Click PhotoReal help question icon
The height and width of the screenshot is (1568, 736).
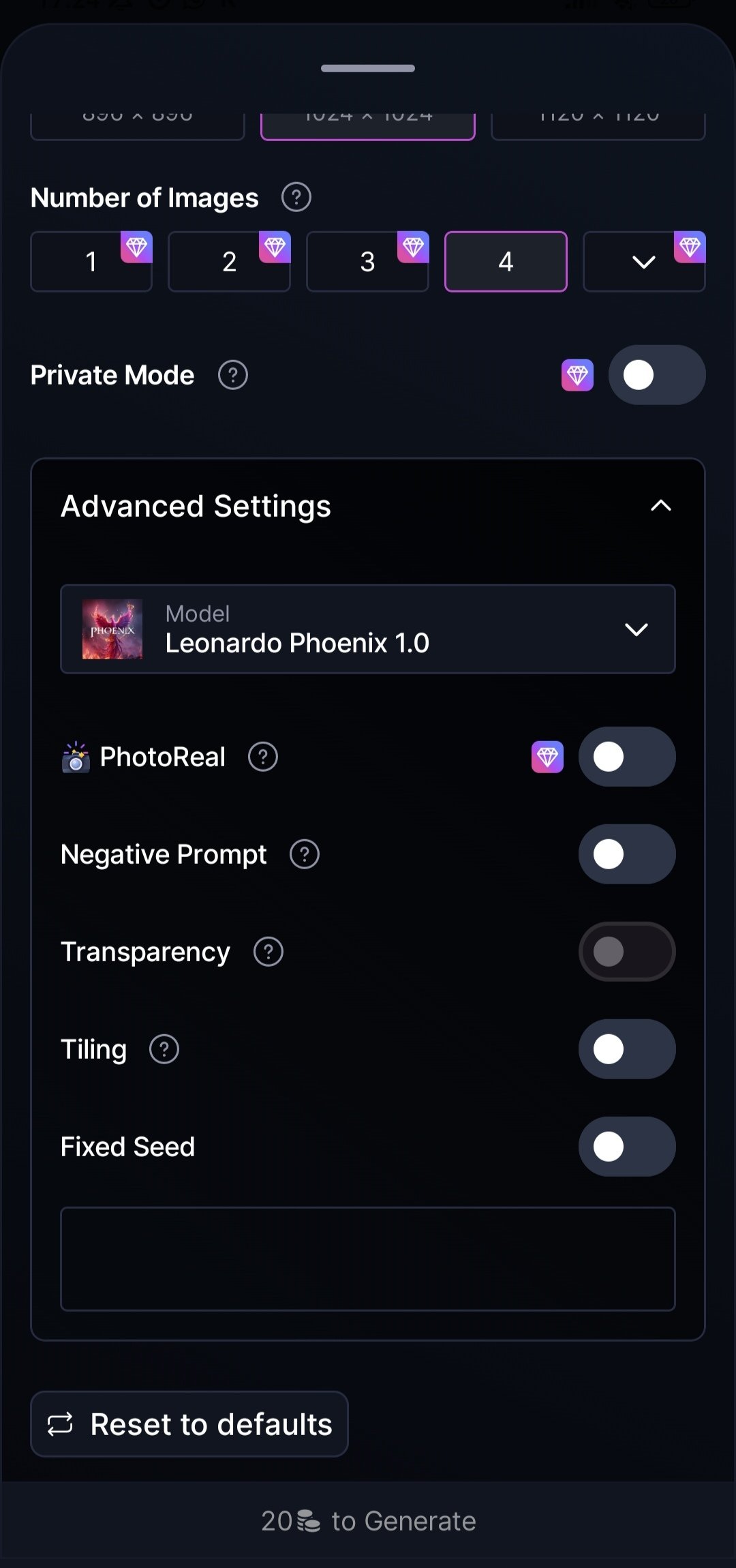(263, 757)
